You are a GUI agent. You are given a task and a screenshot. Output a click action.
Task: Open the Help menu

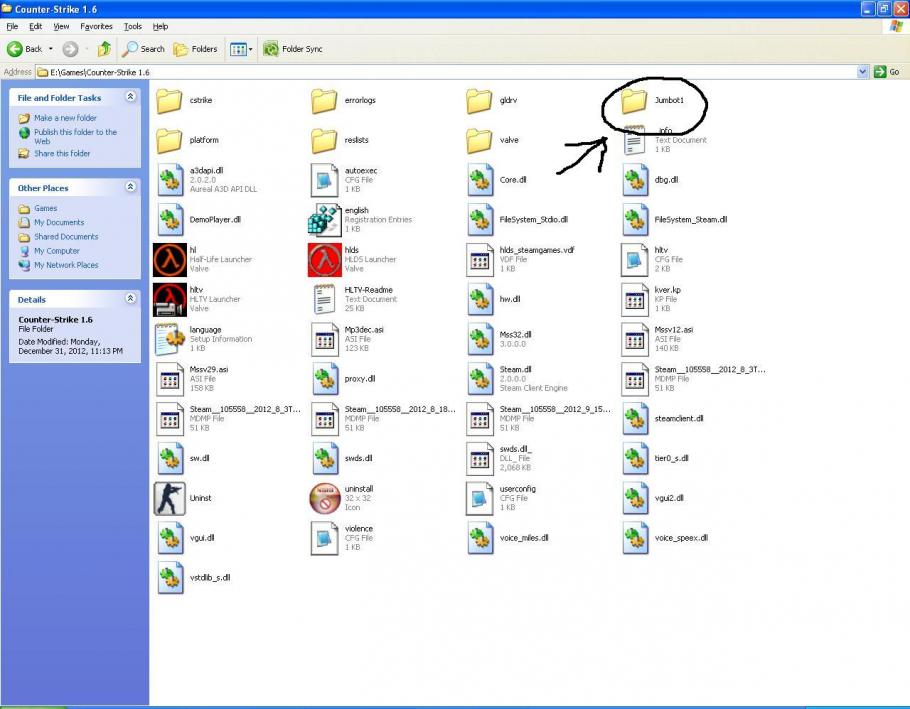(160, 27)
